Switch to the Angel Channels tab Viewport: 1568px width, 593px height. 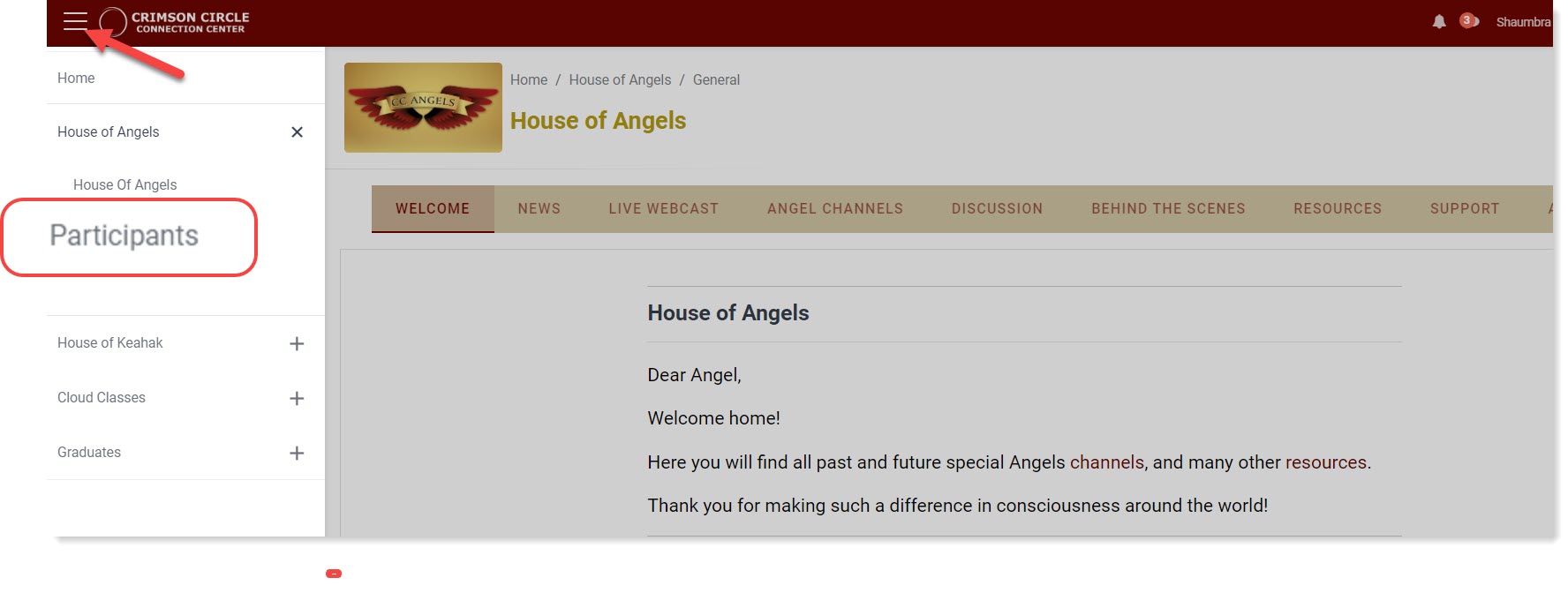click(835, 209)
